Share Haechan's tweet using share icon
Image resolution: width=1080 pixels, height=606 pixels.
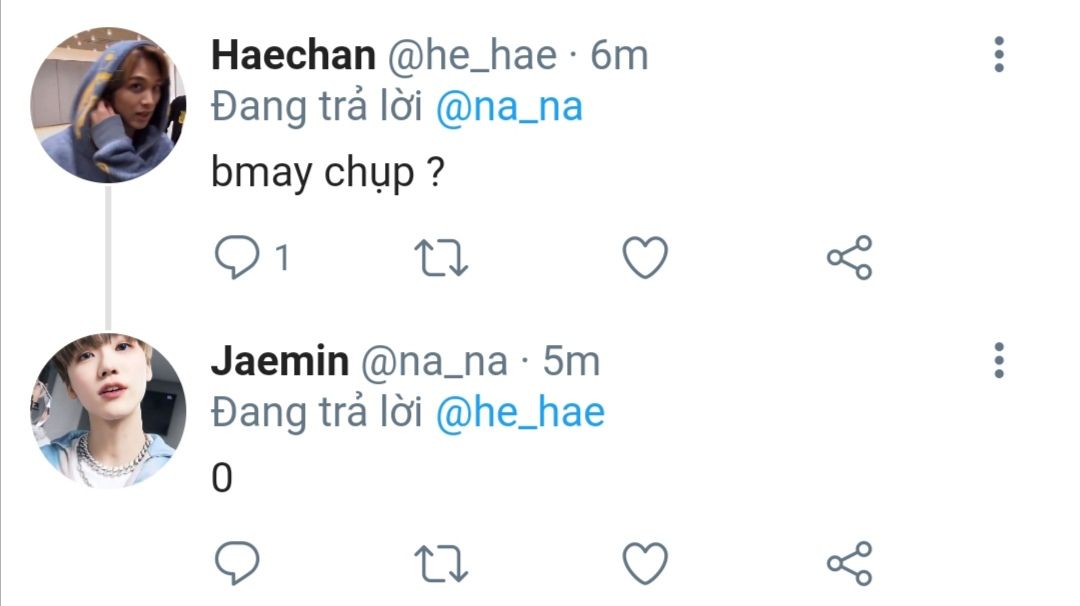[x=849, y=257]
